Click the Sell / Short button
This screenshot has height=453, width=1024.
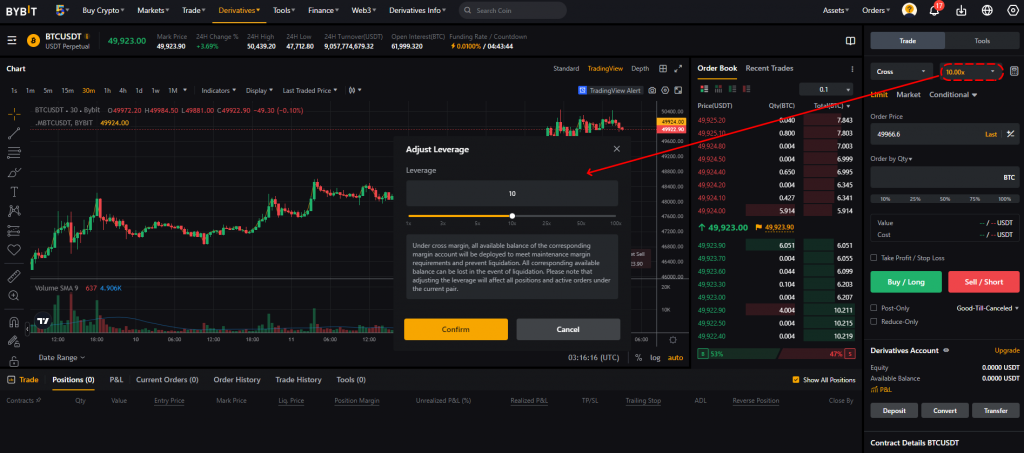(984, 282)
